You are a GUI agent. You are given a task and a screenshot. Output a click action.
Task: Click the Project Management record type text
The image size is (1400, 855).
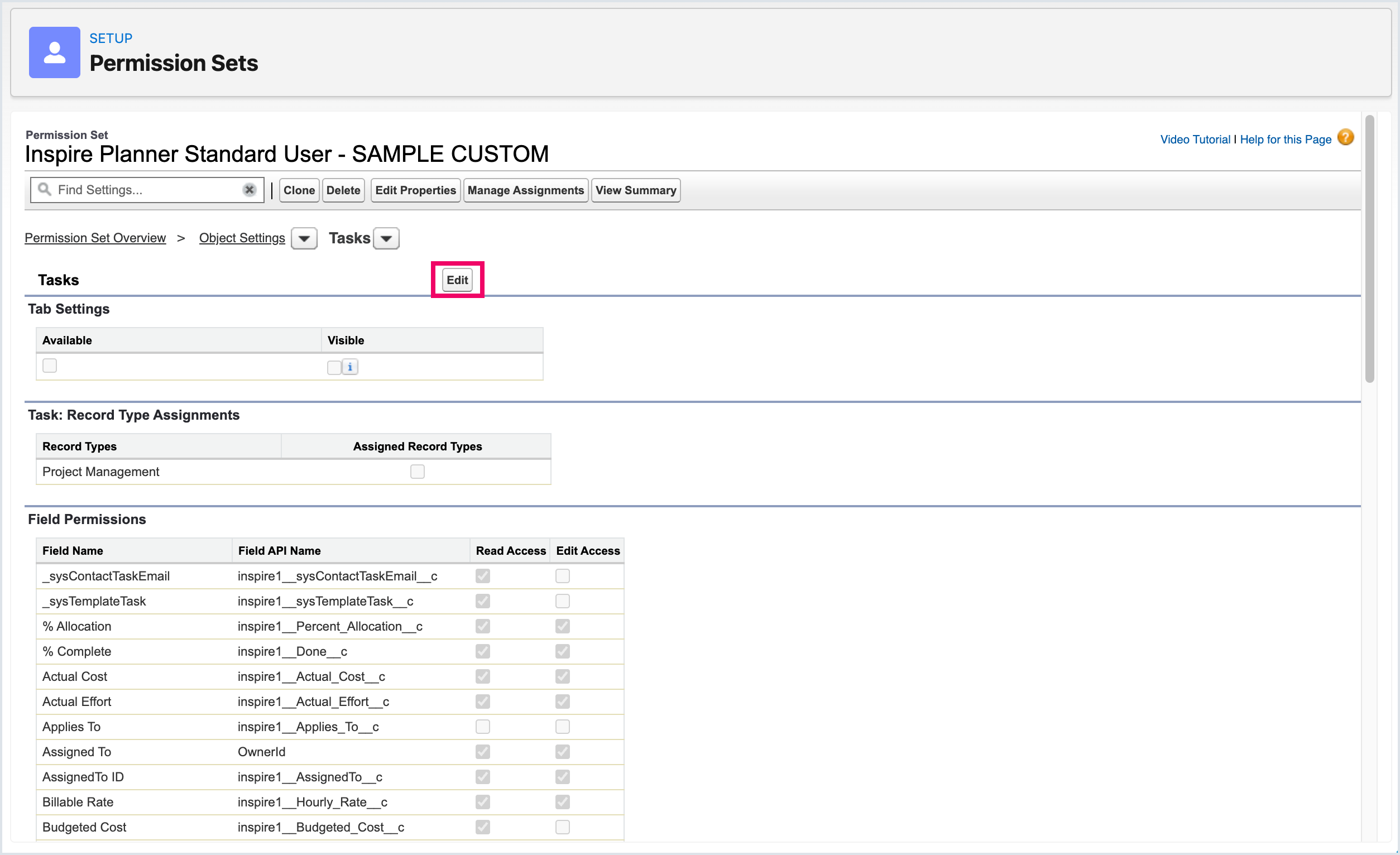100,472
